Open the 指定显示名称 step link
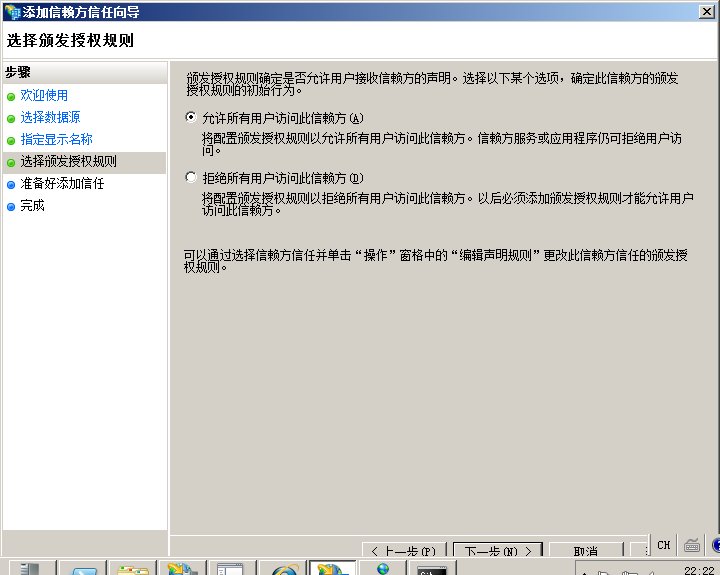 click(56, 139)
